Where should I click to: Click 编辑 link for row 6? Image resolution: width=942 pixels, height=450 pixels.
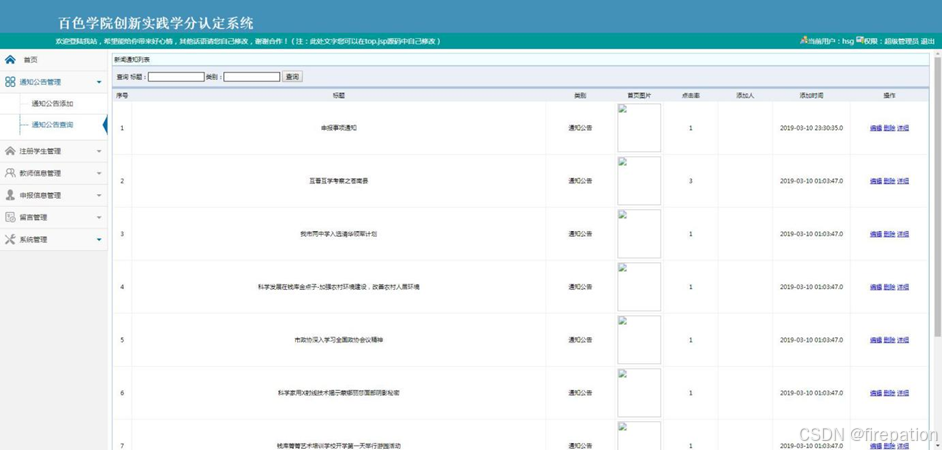[875, 393]
